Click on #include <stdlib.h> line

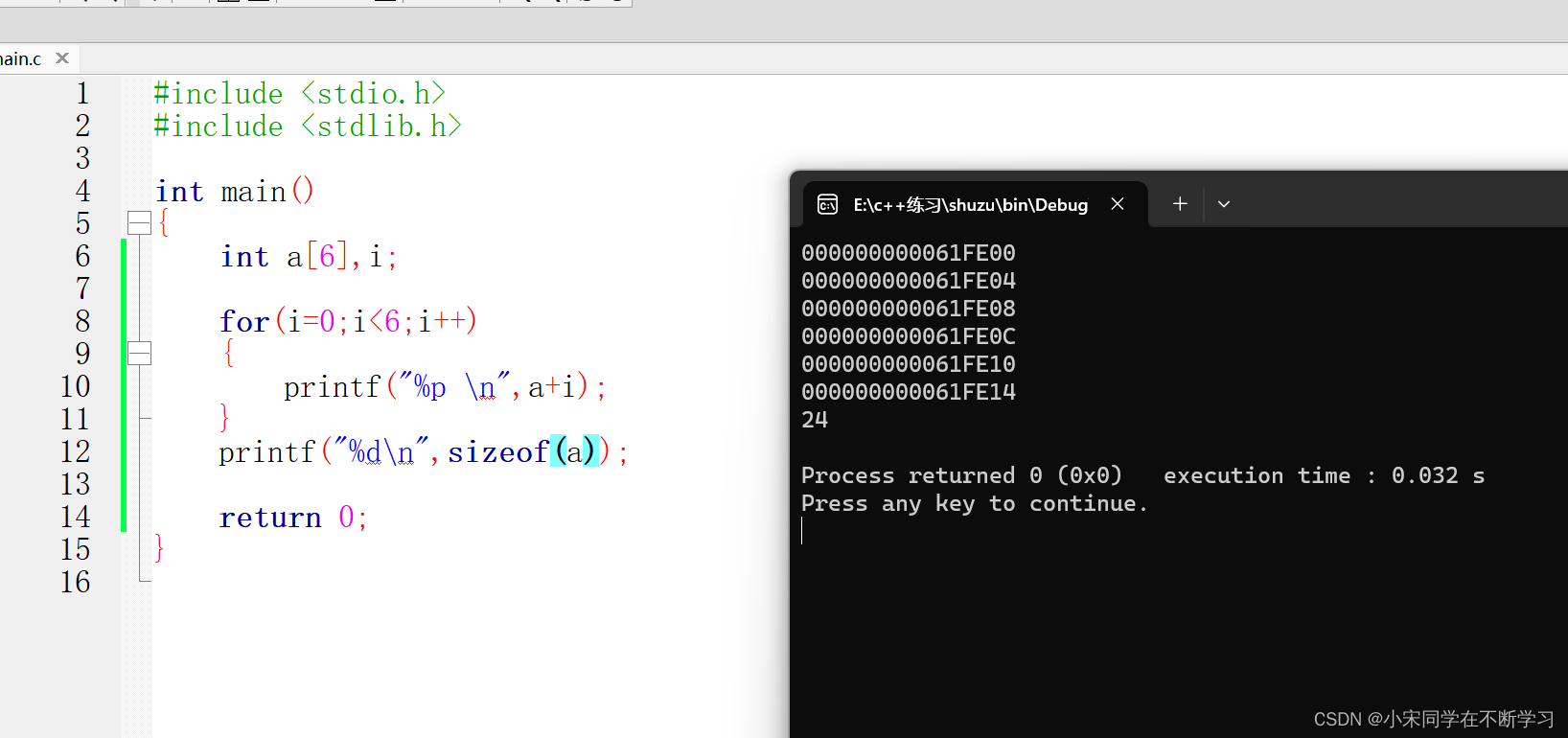click(308, 127)
